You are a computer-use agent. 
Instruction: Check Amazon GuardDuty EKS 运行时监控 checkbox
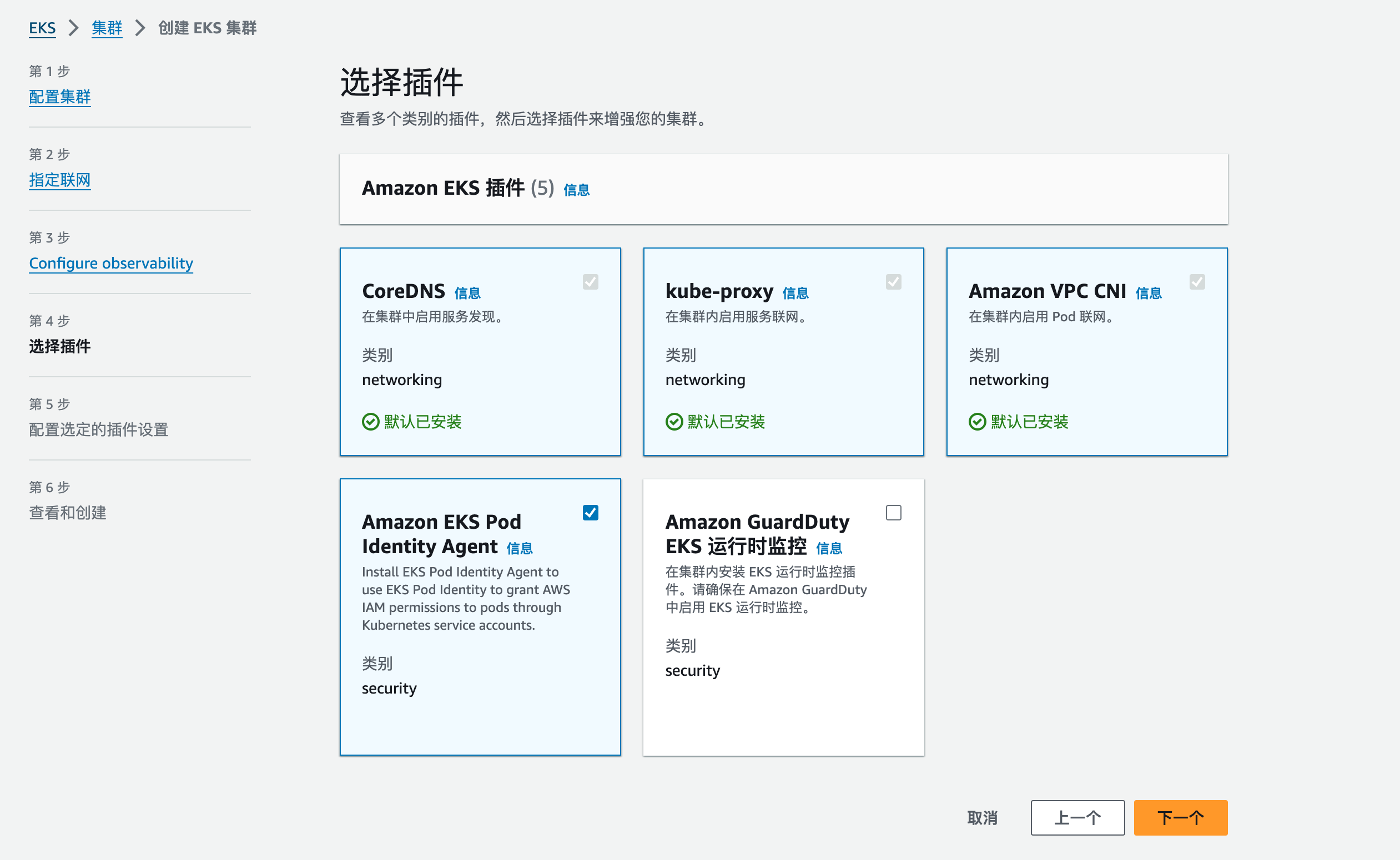pos(894,513)
